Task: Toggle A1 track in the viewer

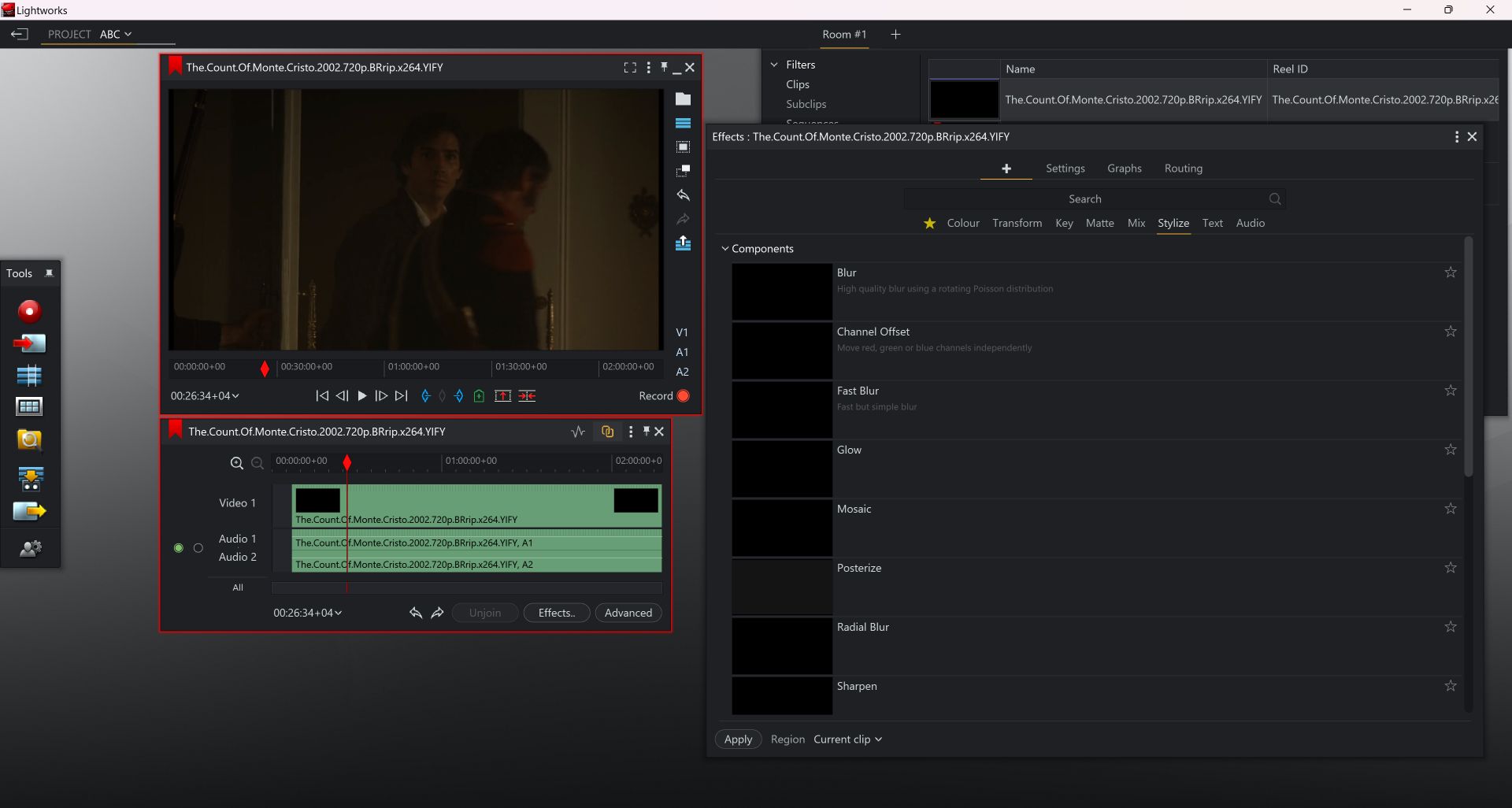Action: click(x=682, y=352)
